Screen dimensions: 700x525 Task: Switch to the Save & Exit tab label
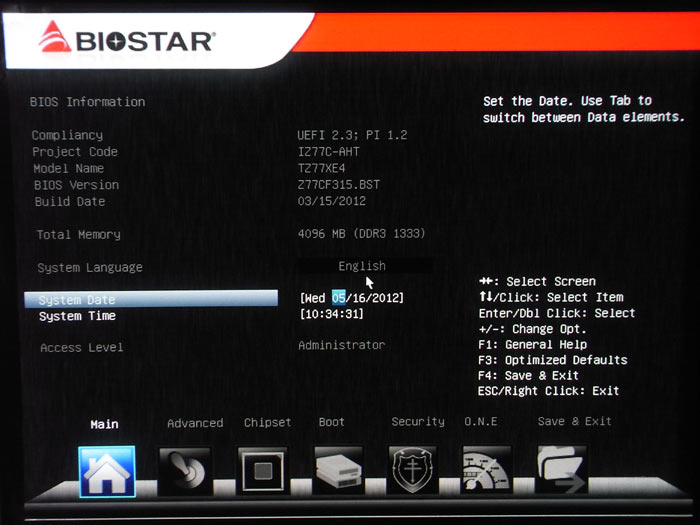click(x=575, y=421)
